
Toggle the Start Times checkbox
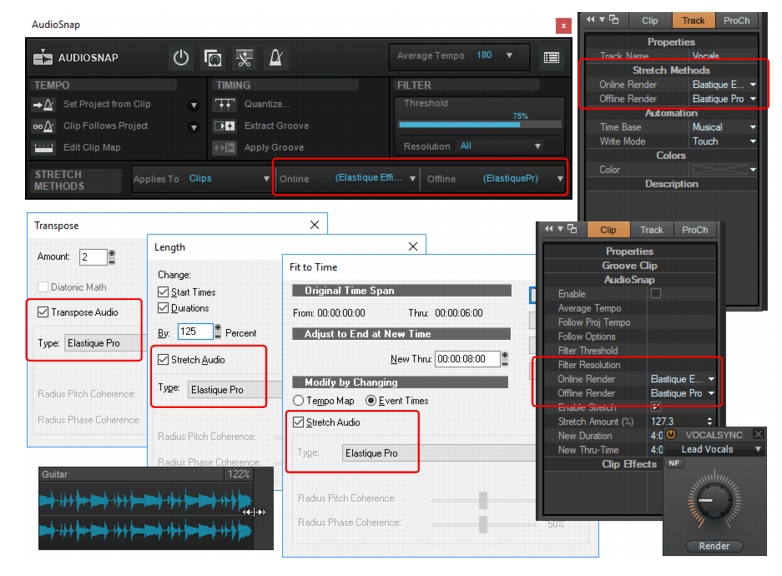point(163,292)
